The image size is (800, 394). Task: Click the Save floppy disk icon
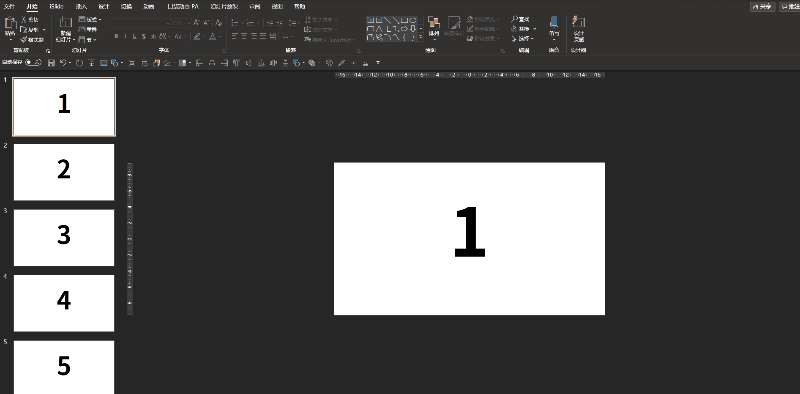(x=51, y=63)
